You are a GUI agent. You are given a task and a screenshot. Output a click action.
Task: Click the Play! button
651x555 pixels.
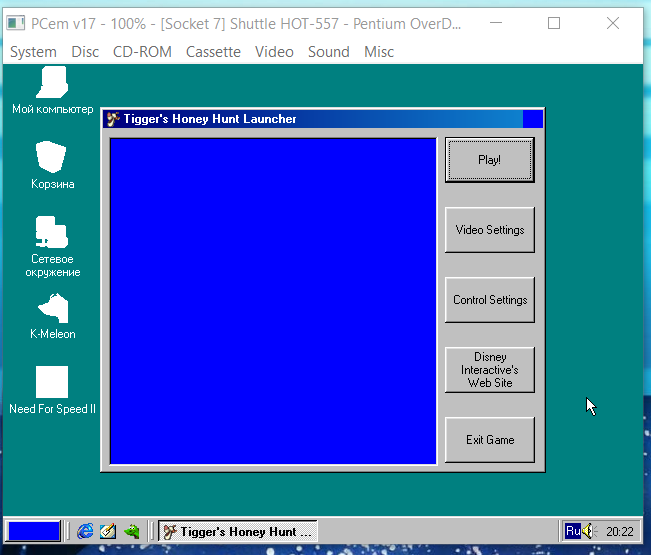[489, 160]
